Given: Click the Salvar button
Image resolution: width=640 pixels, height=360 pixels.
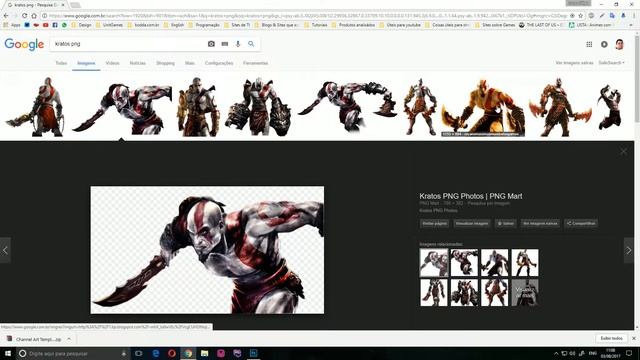Looking at the screenshot, I should 506,223.
